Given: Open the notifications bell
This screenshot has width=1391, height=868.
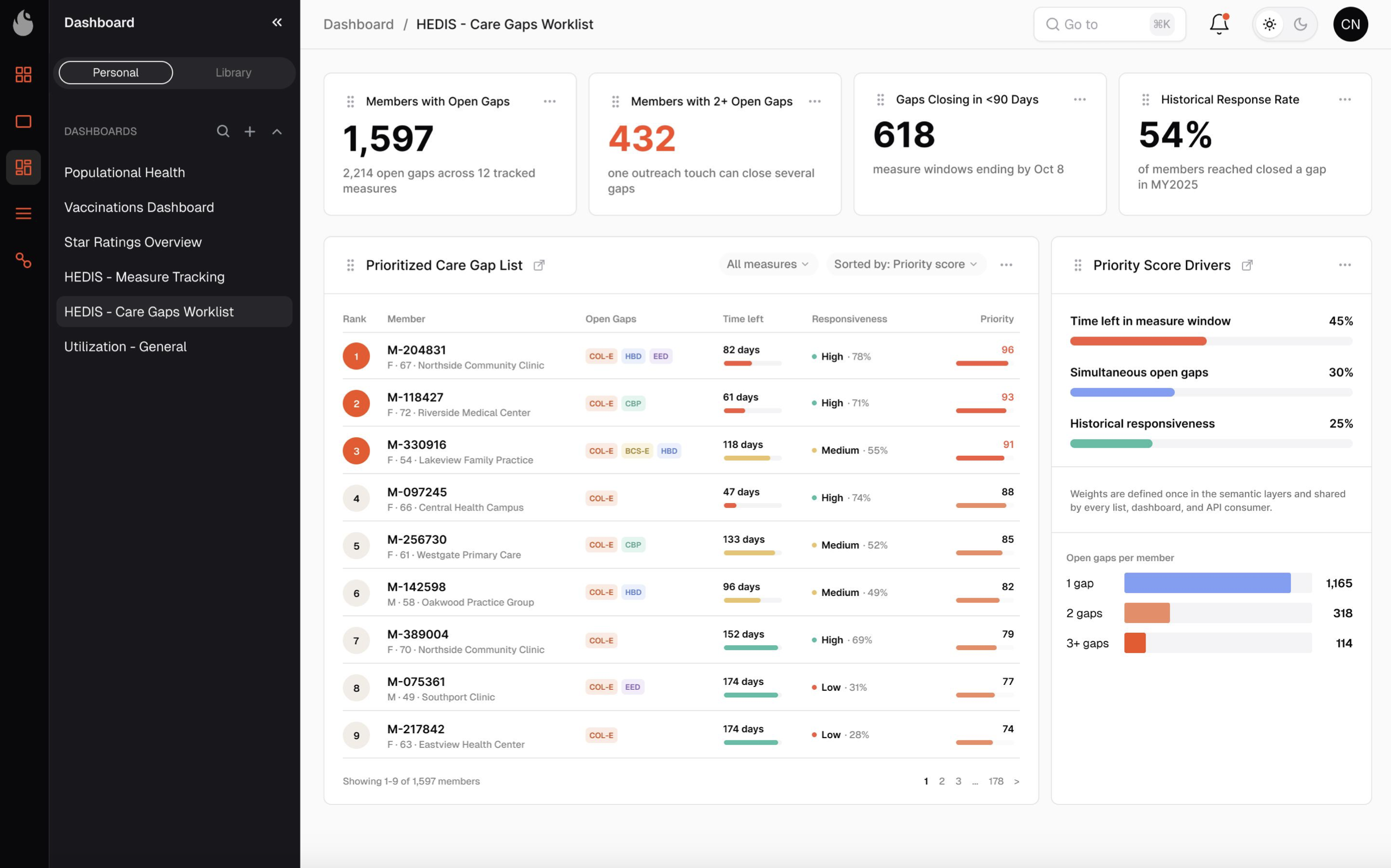Looking at the screenshot, I should click(1219, 24).
